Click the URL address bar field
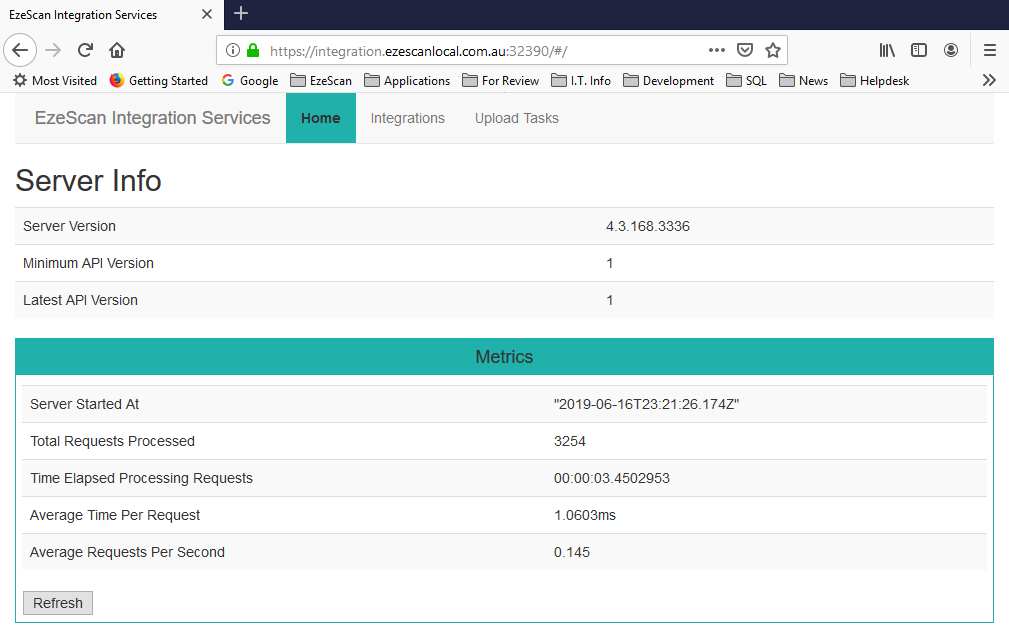Screen dimensions: 1009x631 pyautogui.click(x=480, y=50)
